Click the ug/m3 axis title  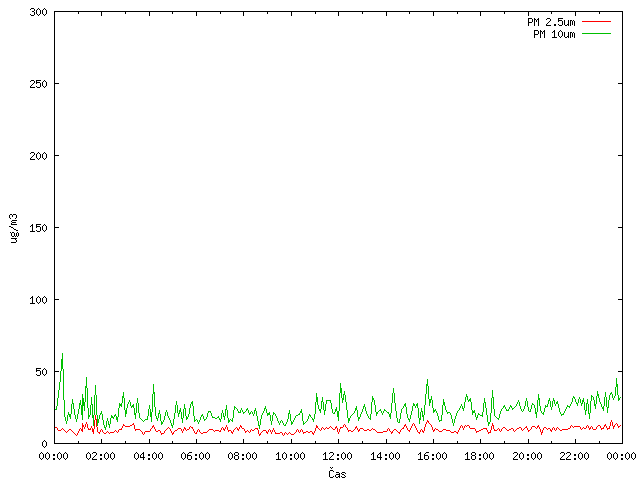(x=14, y=228)
